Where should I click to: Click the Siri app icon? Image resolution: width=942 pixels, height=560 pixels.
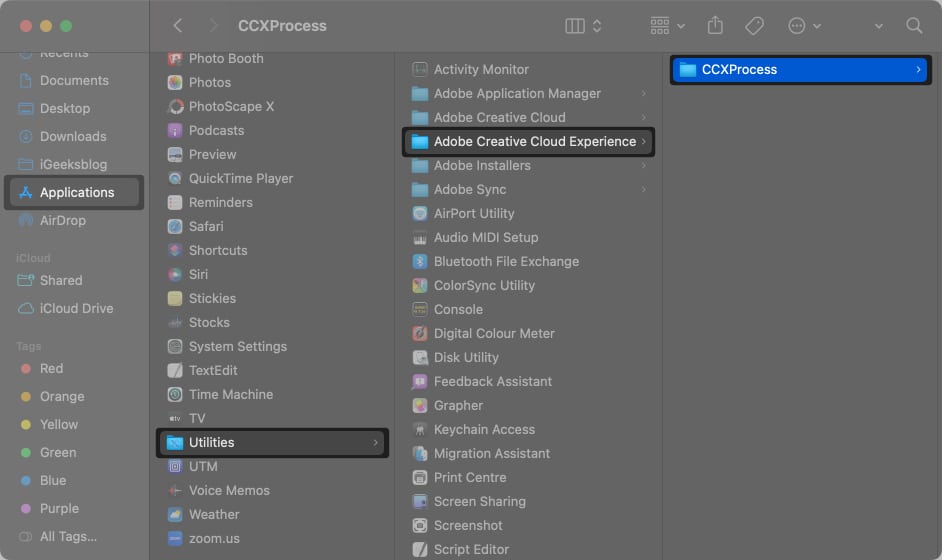click(175, 275)
